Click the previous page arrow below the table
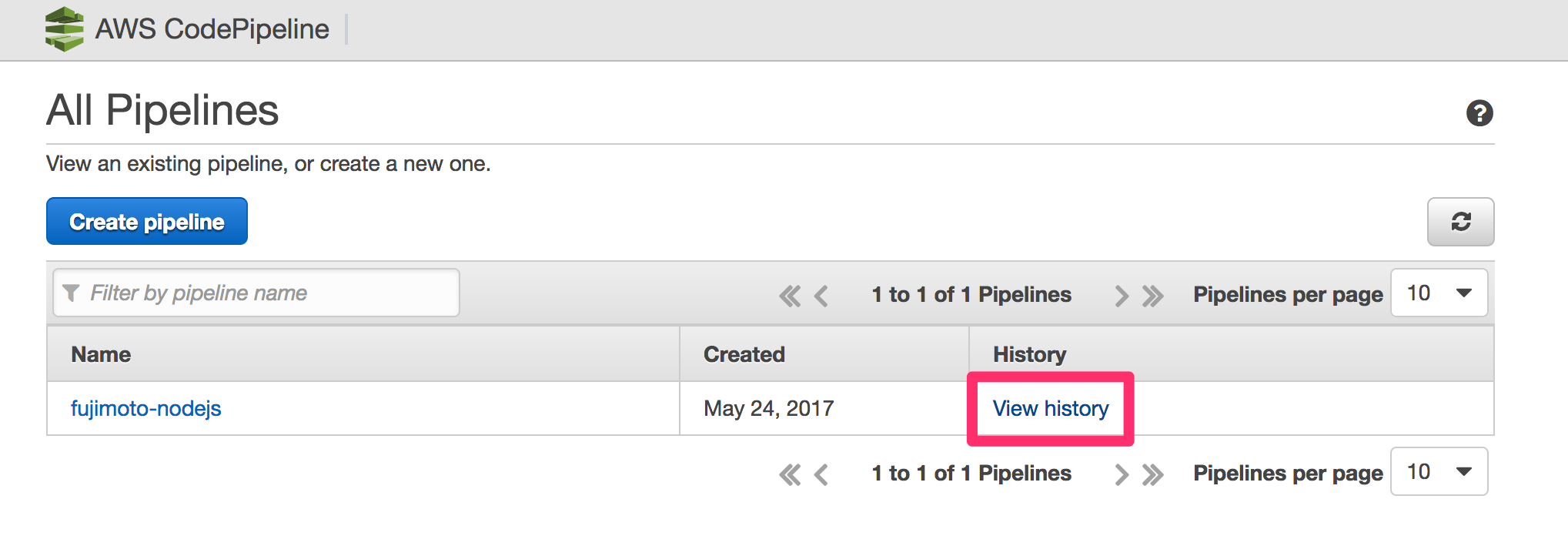 pos(821,474)
